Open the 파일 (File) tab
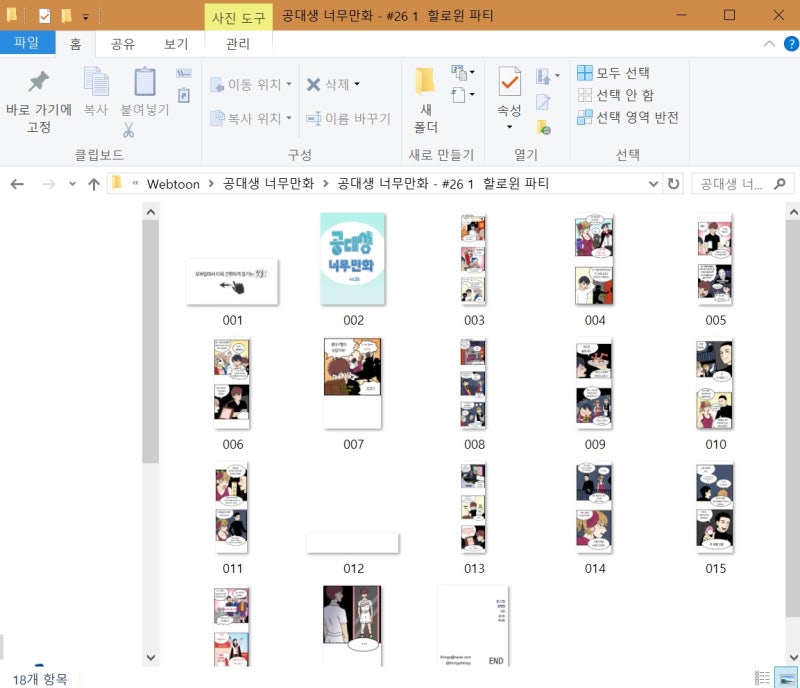 [28, 42]
